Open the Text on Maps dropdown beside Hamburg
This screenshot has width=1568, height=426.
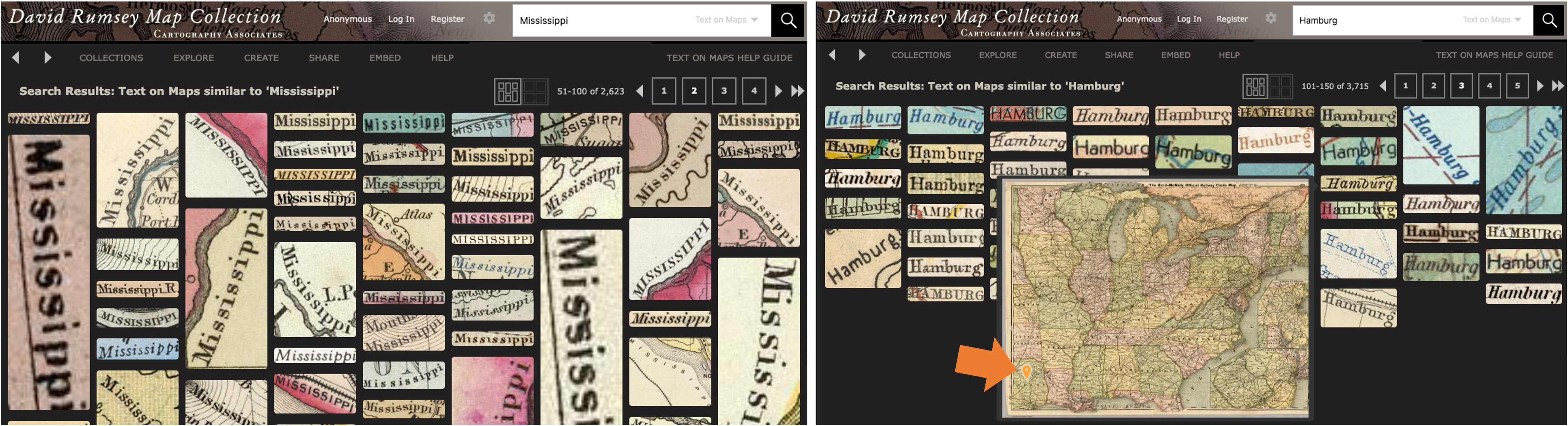1491,19
